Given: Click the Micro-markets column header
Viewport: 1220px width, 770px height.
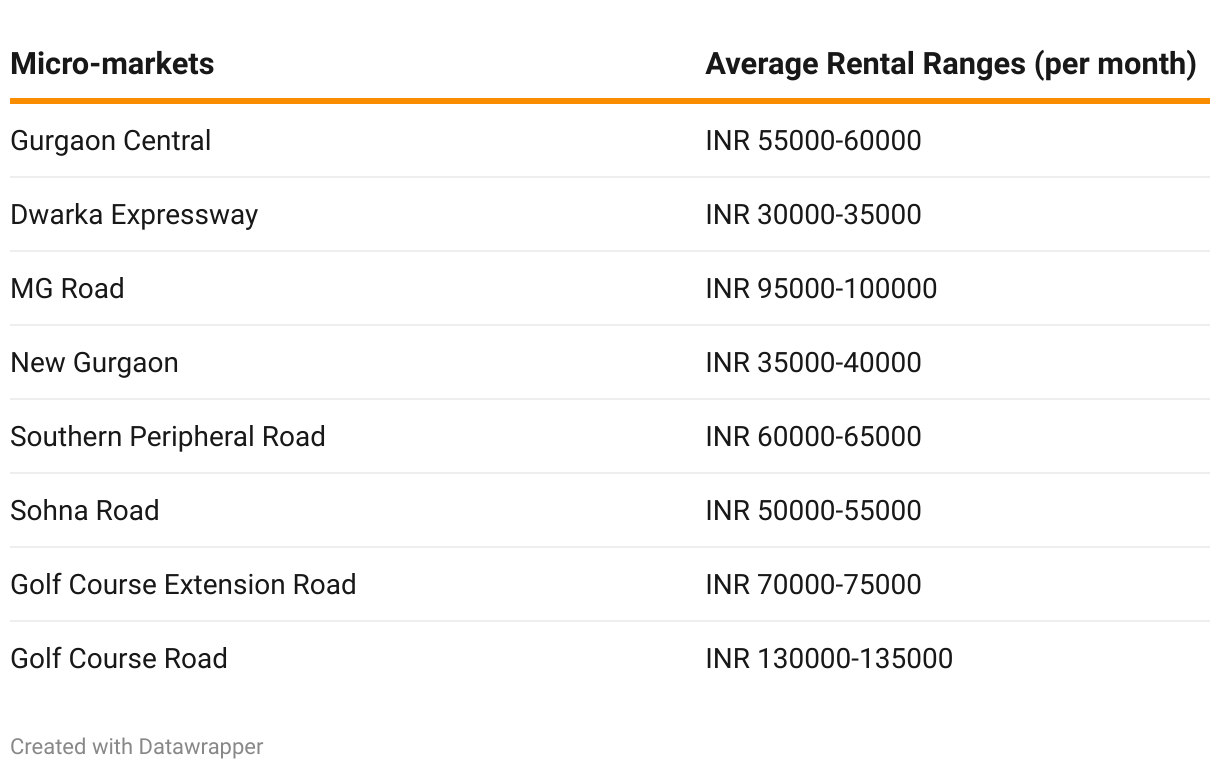Looking at the screenshot, I should [x=112, y=64].
